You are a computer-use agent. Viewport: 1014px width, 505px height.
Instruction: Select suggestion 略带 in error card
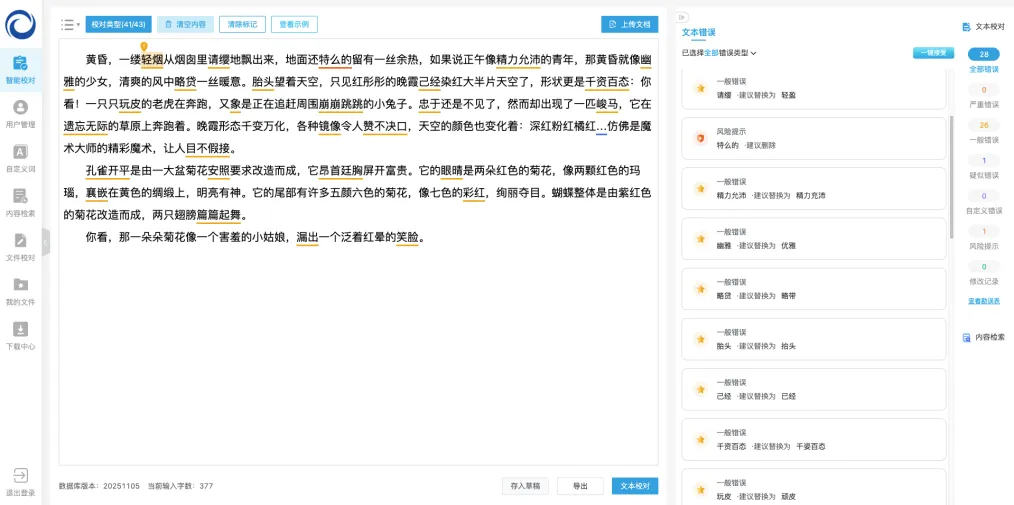click(788, 295)
